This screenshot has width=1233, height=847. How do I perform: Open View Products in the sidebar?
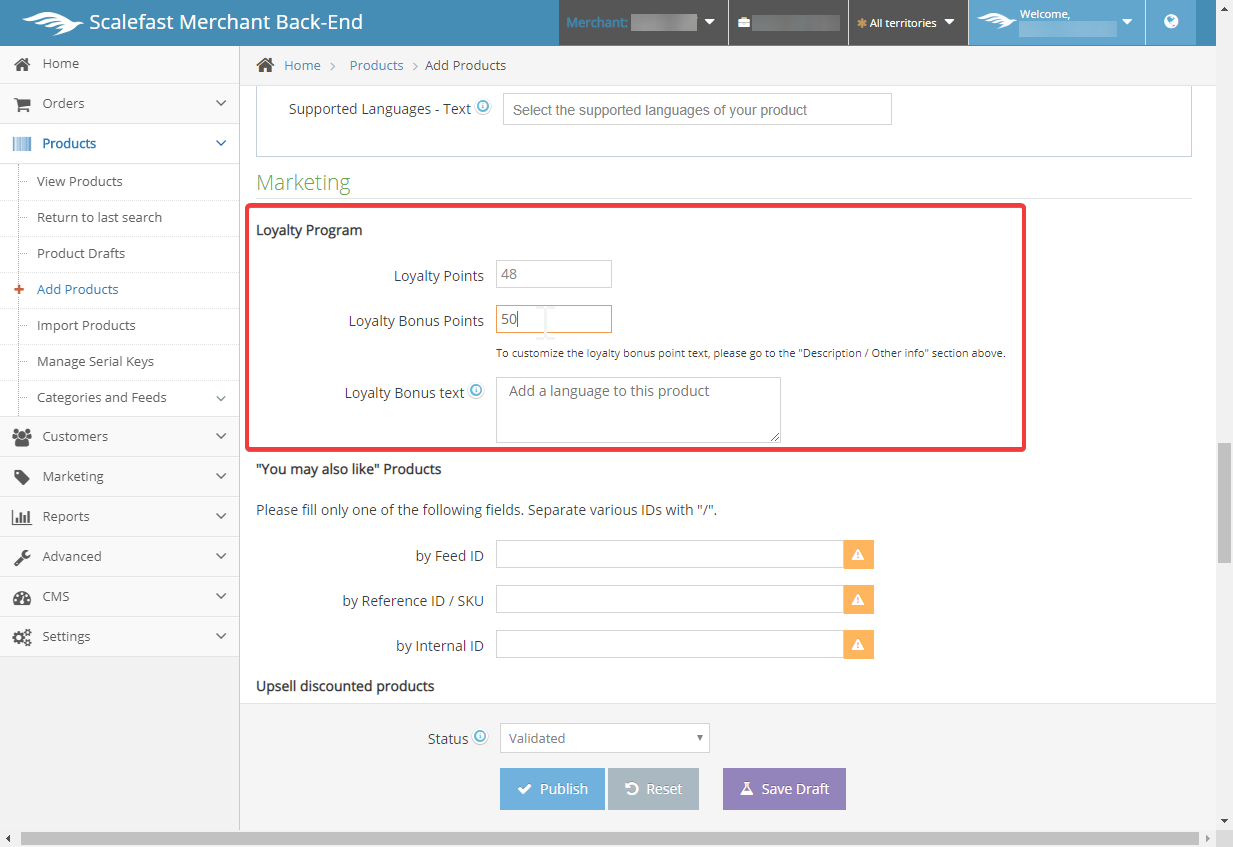(x=80, y=182)
